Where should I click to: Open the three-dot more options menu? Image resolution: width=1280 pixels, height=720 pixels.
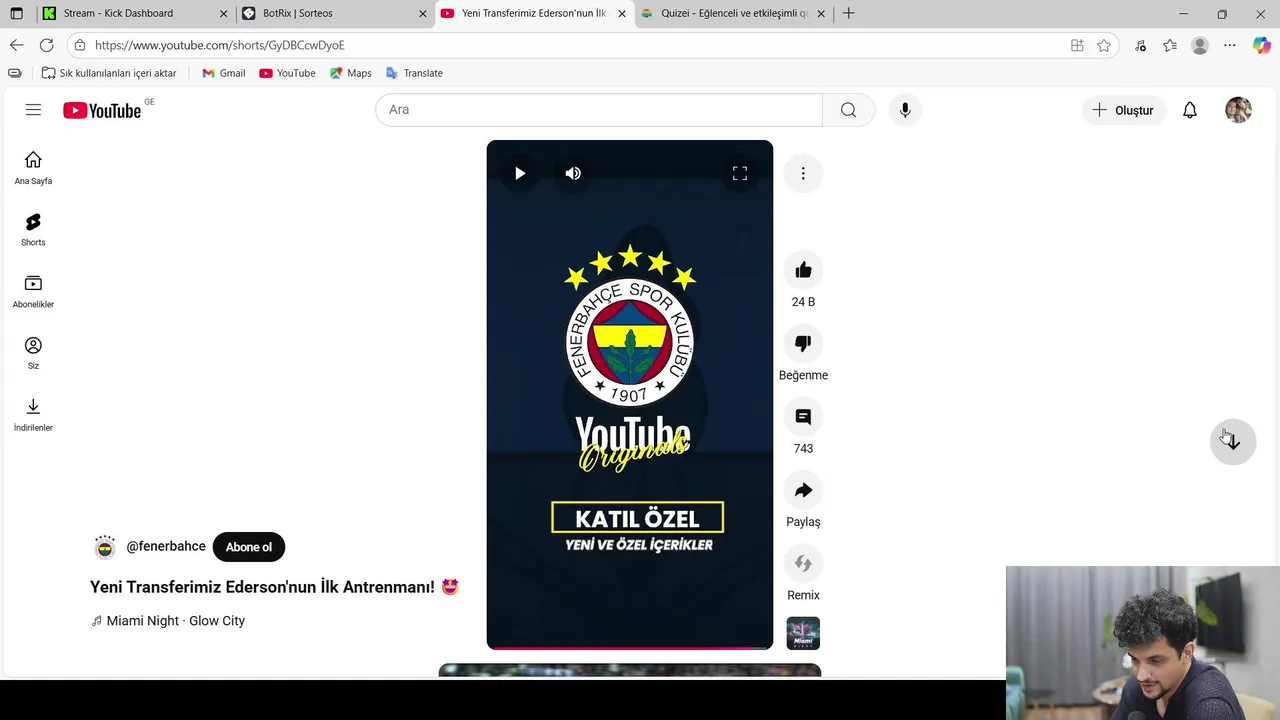803,173
